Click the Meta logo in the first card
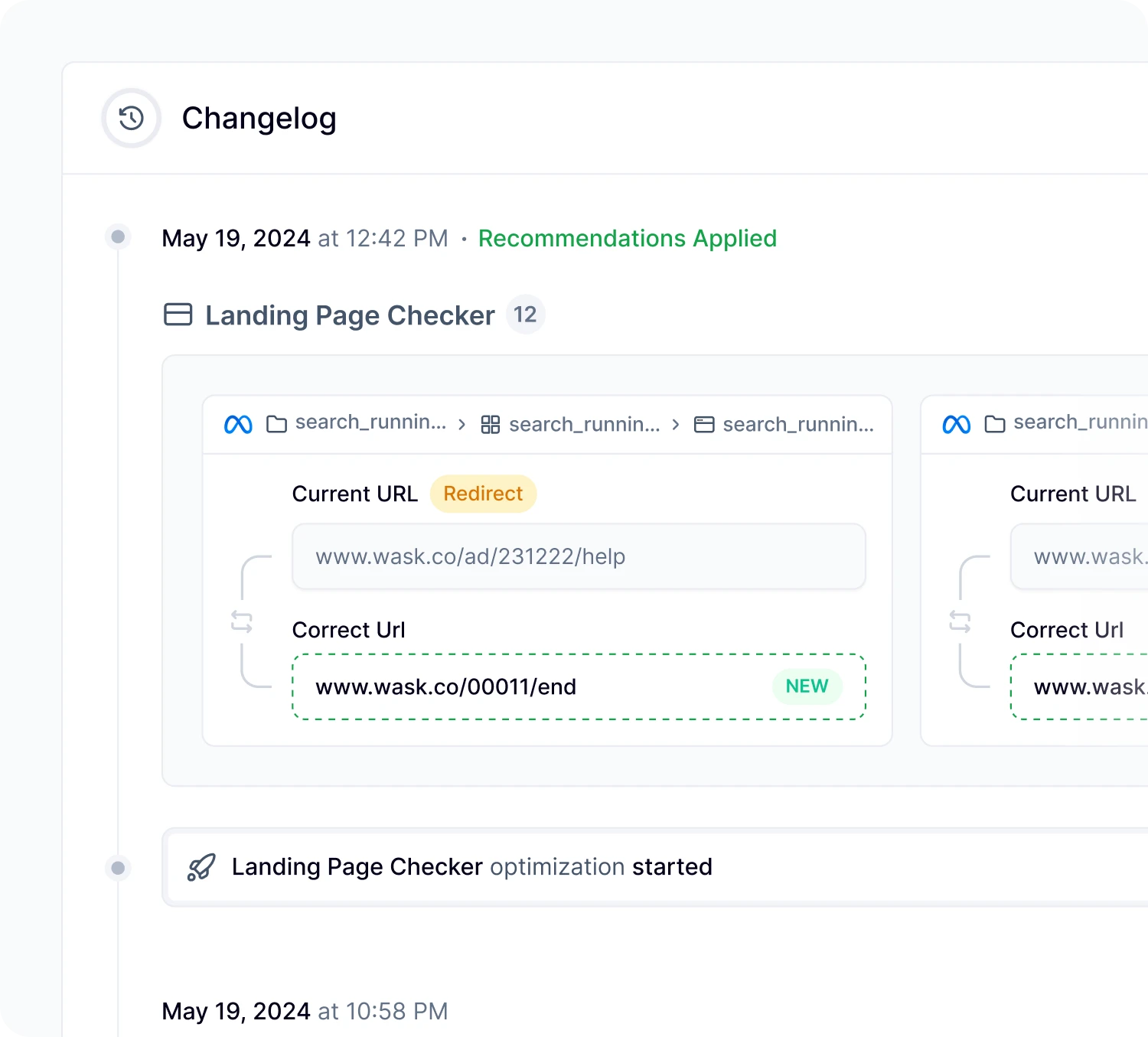1148x1037 pixels. click(238, 424)
